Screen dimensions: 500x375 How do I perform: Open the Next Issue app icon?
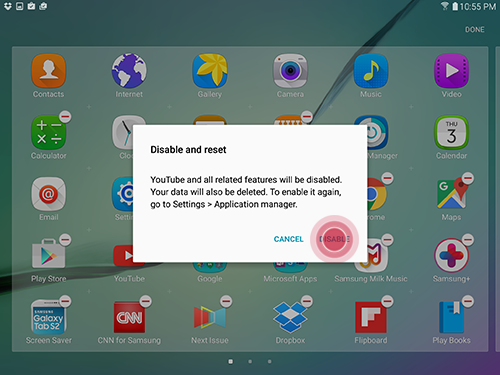coord(210,317)
